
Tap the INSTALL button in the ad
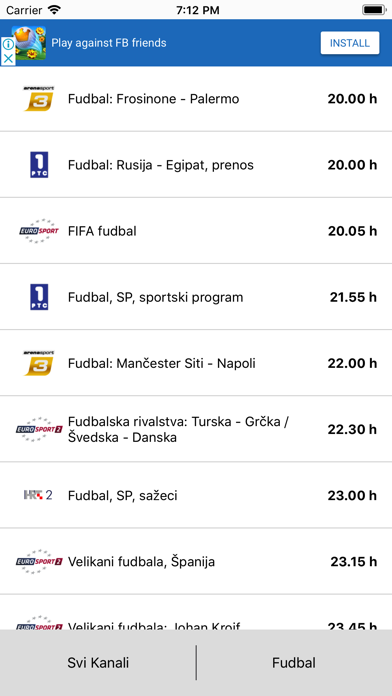[350, 43]
